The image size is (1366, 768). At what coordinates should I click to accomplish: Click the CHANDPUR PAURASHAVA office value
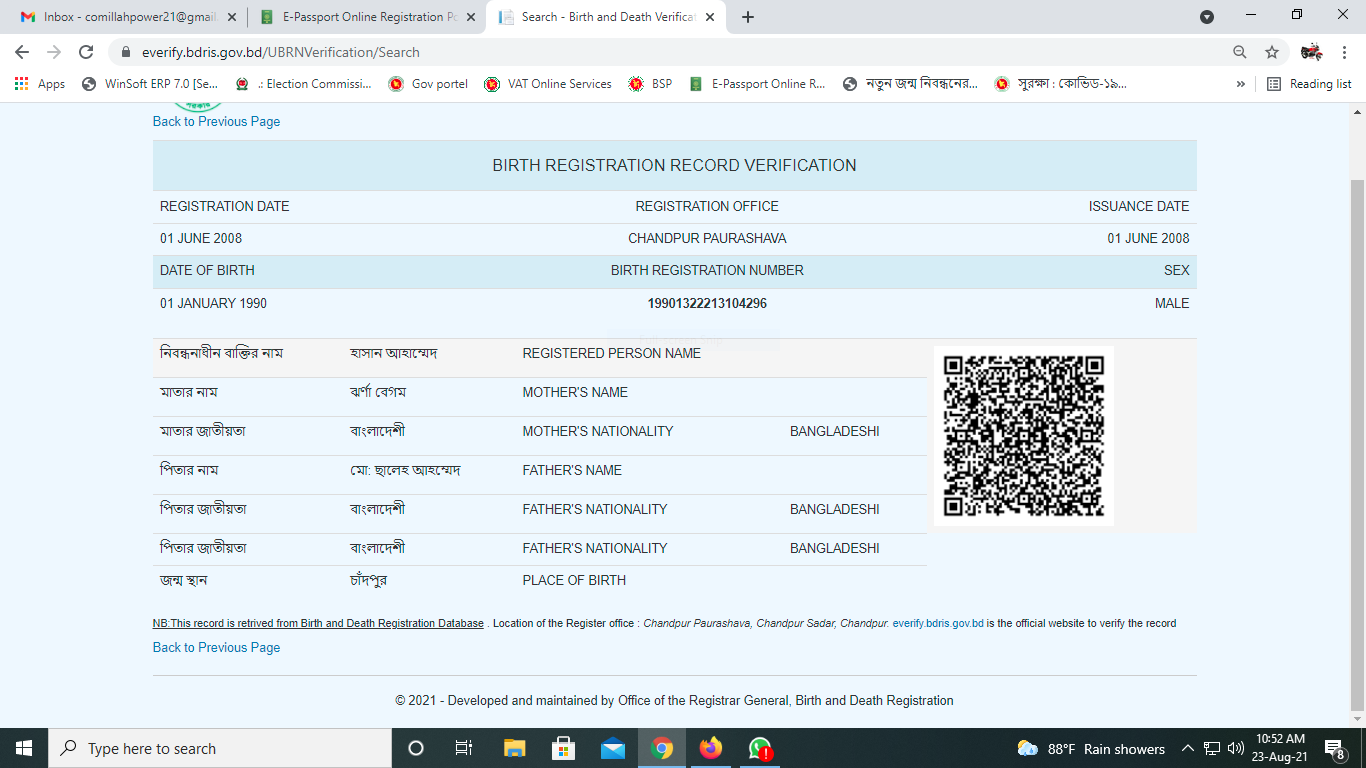tap(707, 238)
